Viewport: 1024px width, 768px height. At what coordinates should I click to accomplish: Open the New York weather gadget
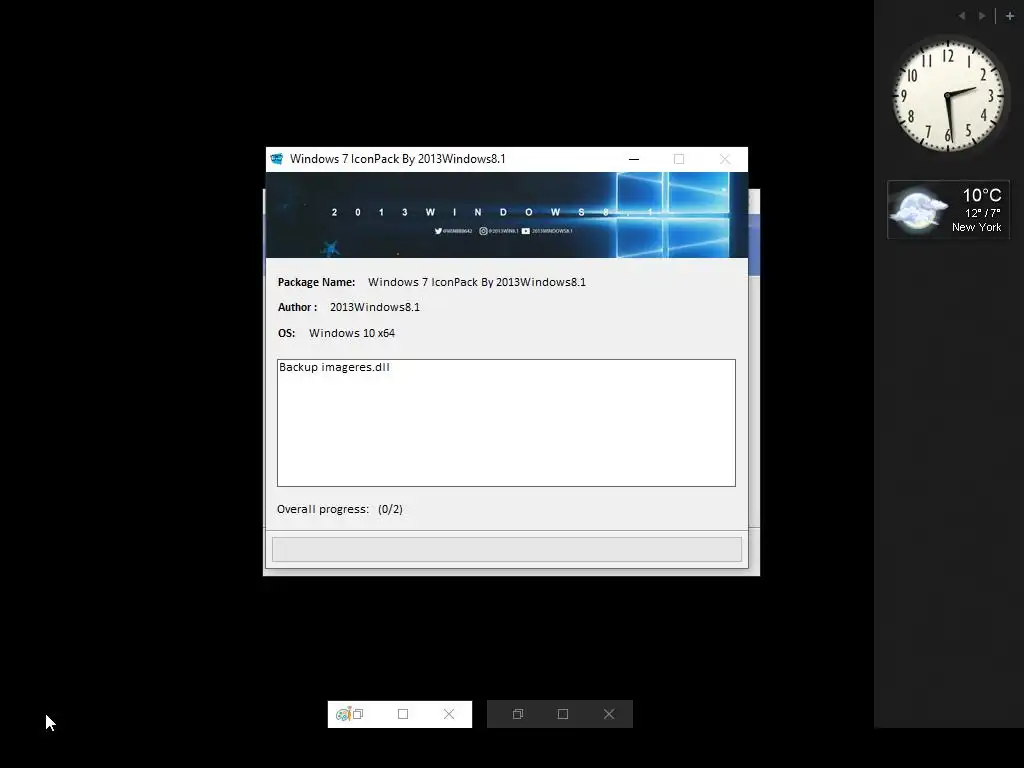click(x=948, y=210)
